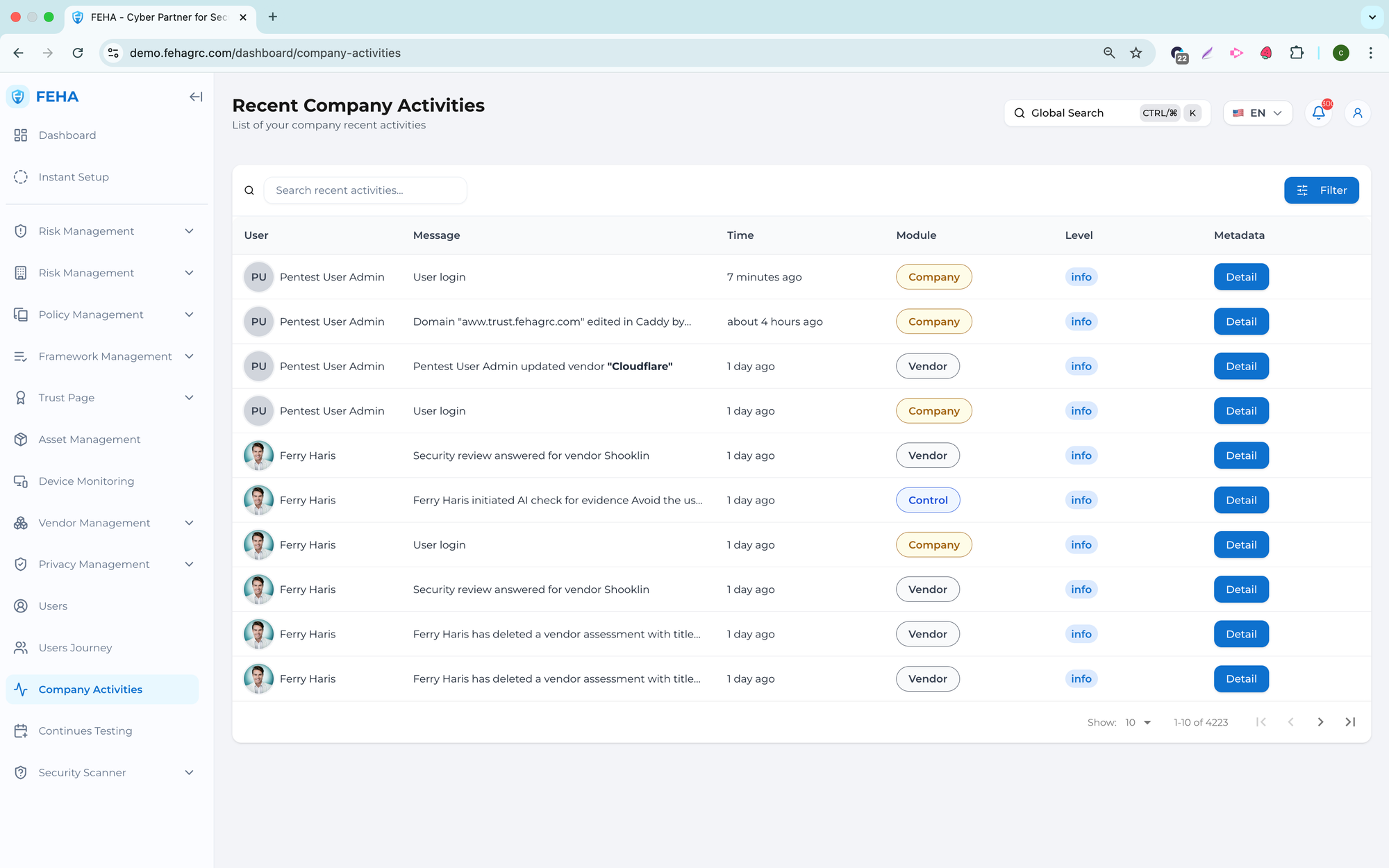Go to next page of activities

pos(1320,722)
